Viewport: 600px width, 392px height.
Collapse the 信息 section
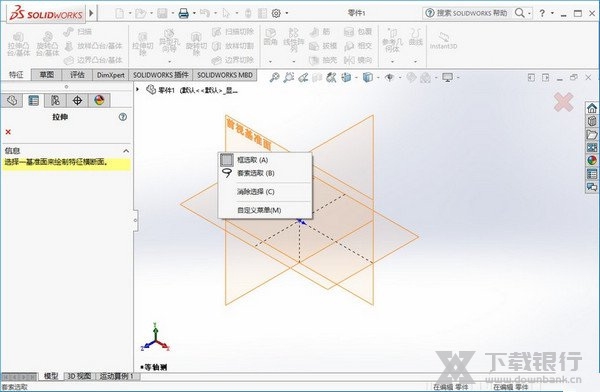[x=126, y=151]
